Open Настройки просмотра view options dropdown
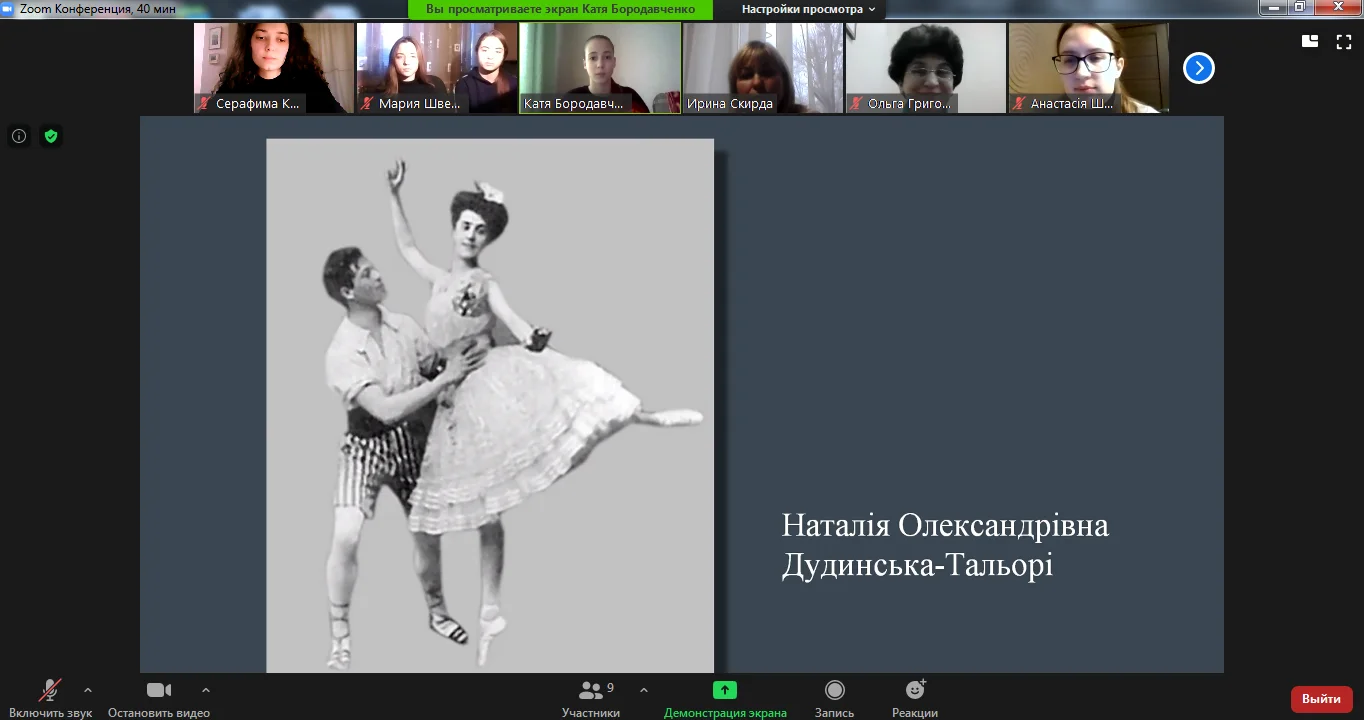 click(808, 9)
